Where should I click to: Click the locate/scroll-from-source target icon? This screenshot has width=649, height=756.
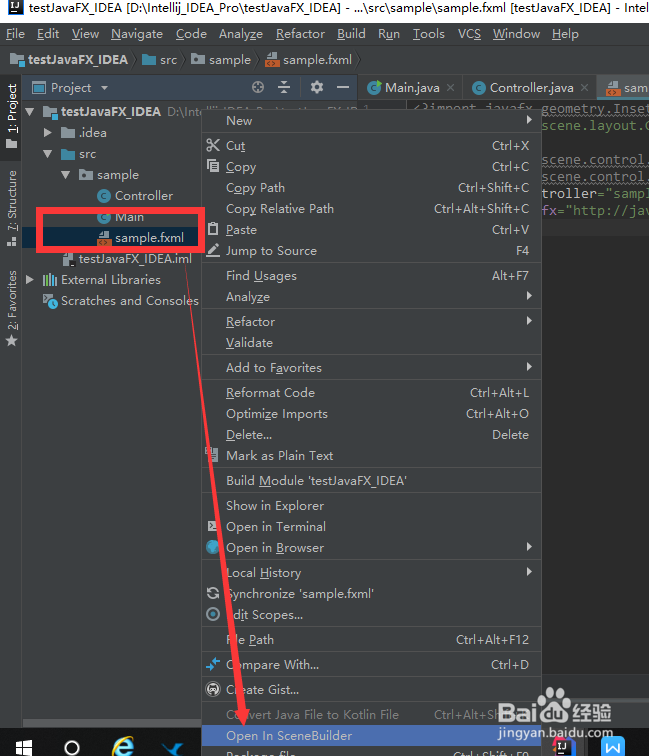(258, 87)
